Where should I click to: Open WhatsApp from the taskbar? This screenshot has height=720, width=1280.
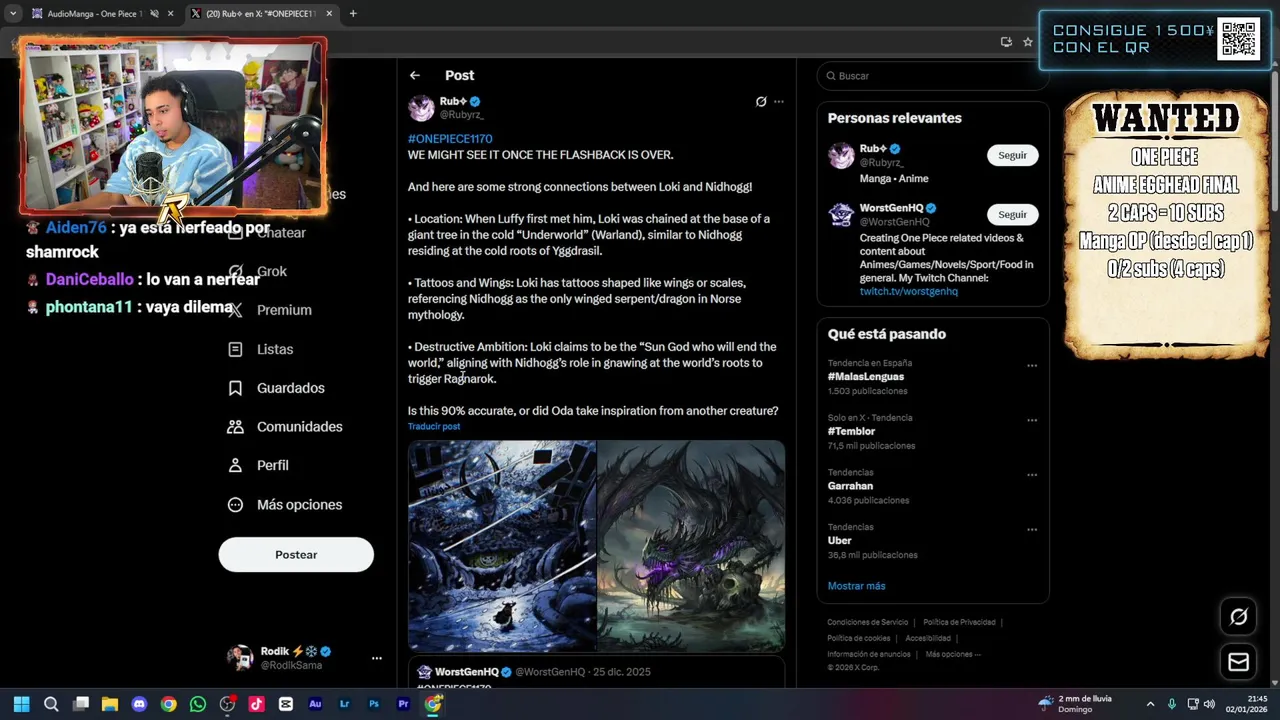198,704
